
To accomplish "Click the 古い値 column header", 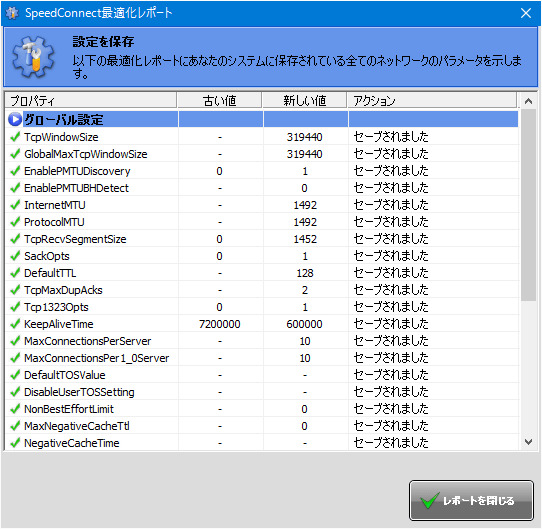I will (x=219, y=101).
